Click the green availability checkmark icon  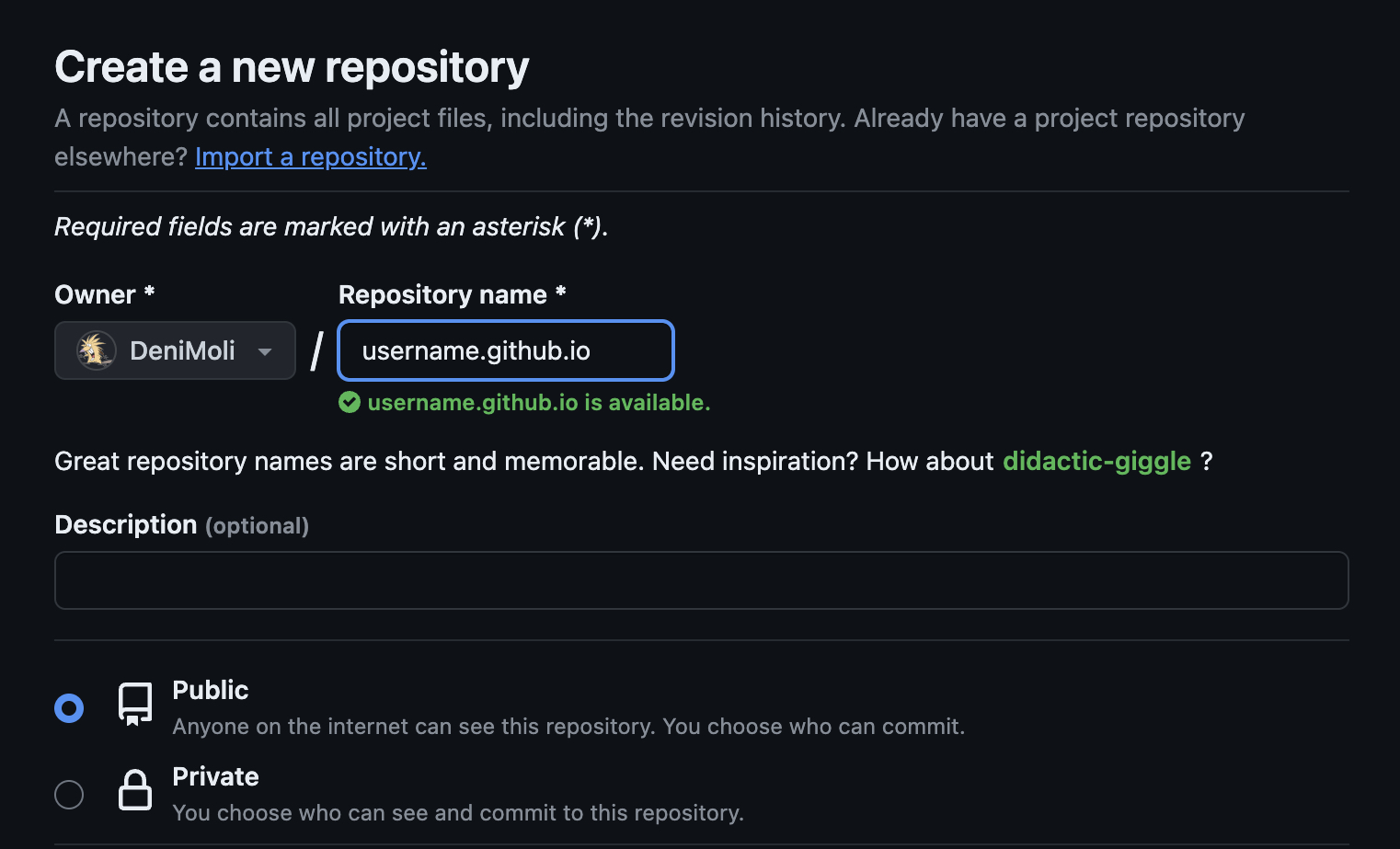350,402
